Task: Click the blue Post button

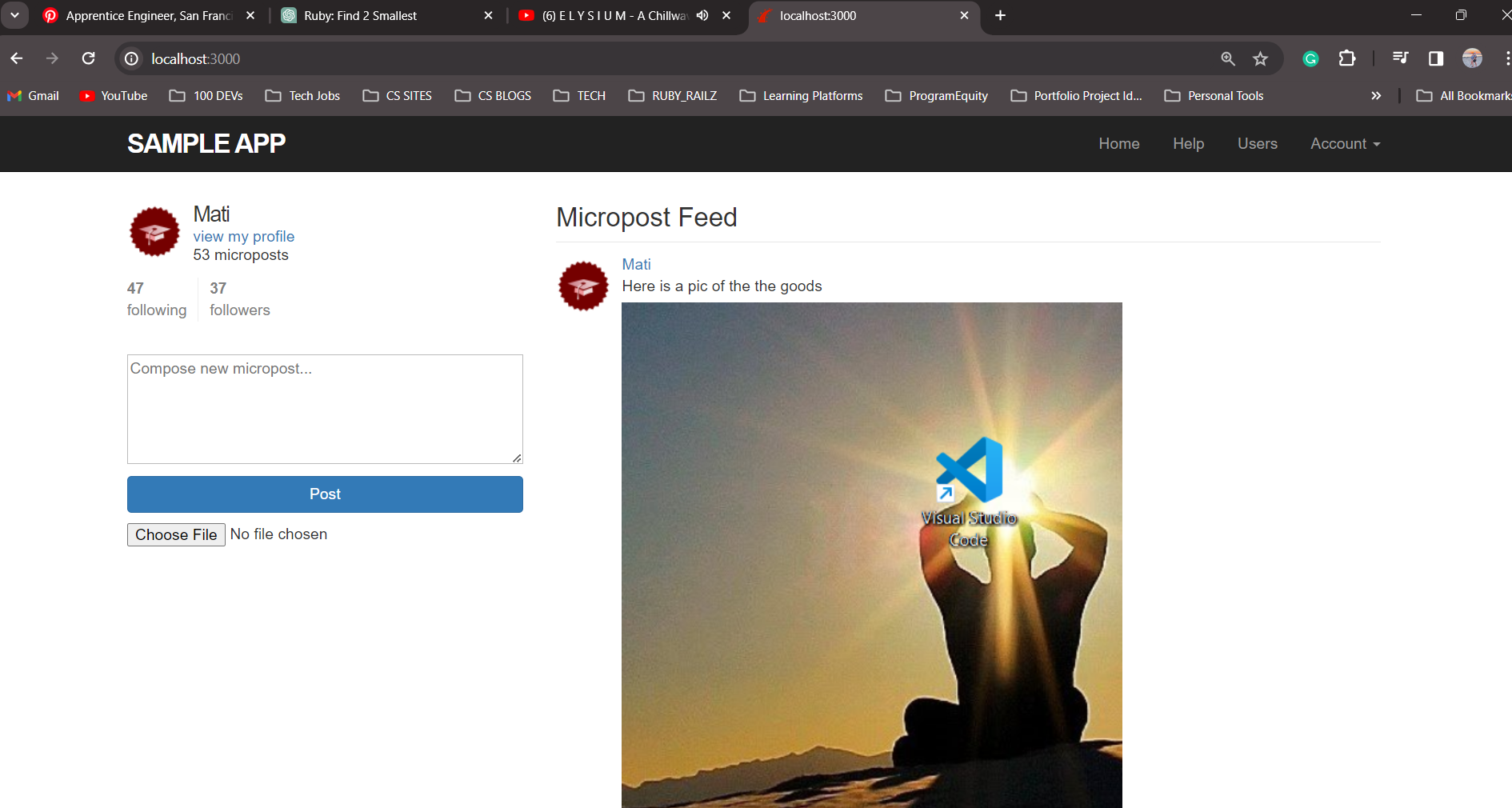Action: click(325, 494)
